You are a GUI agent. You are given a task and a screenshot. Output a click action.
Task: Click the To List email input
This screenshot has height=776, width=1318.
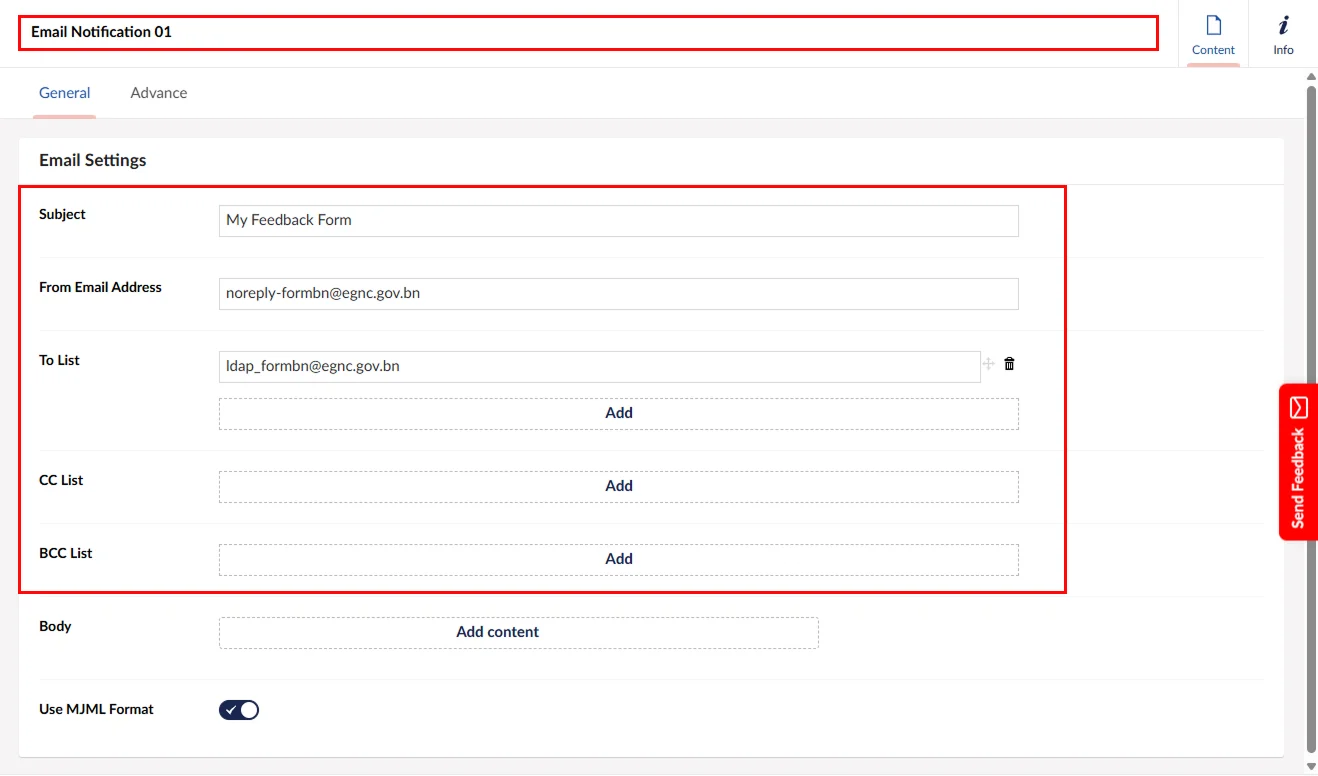point(598,367)
